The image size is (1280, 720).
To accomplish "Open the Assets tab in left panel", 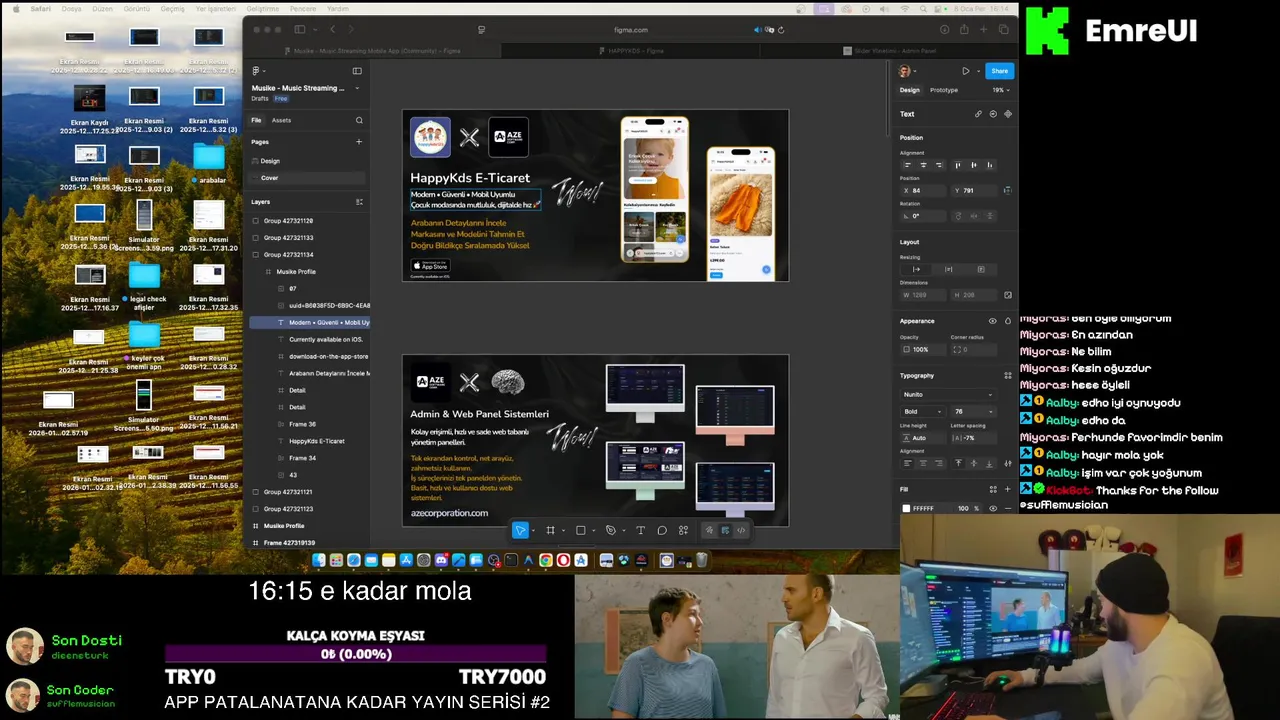I will pos(282,120).
